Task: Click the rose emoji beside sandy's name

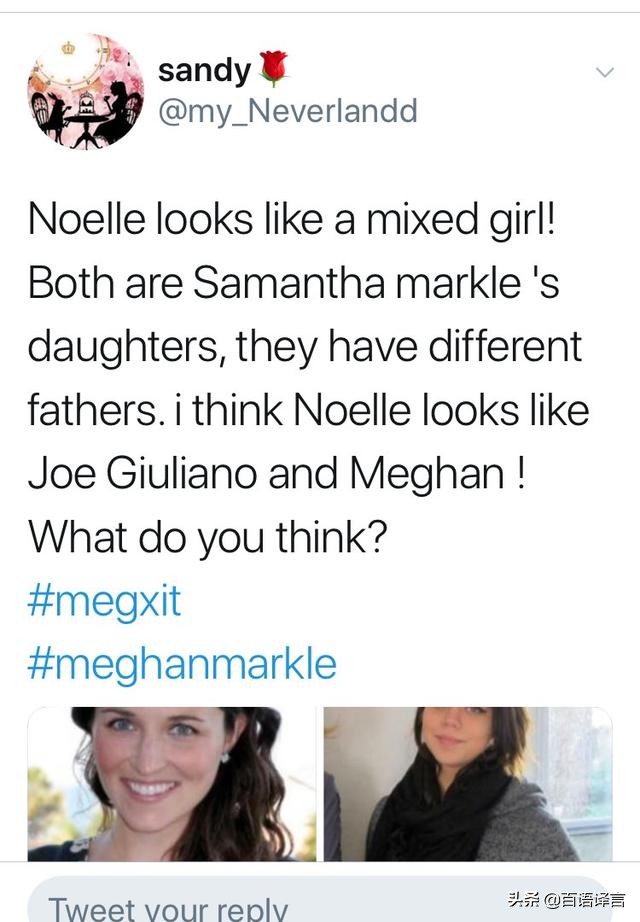Action: [x=272, y=66]
